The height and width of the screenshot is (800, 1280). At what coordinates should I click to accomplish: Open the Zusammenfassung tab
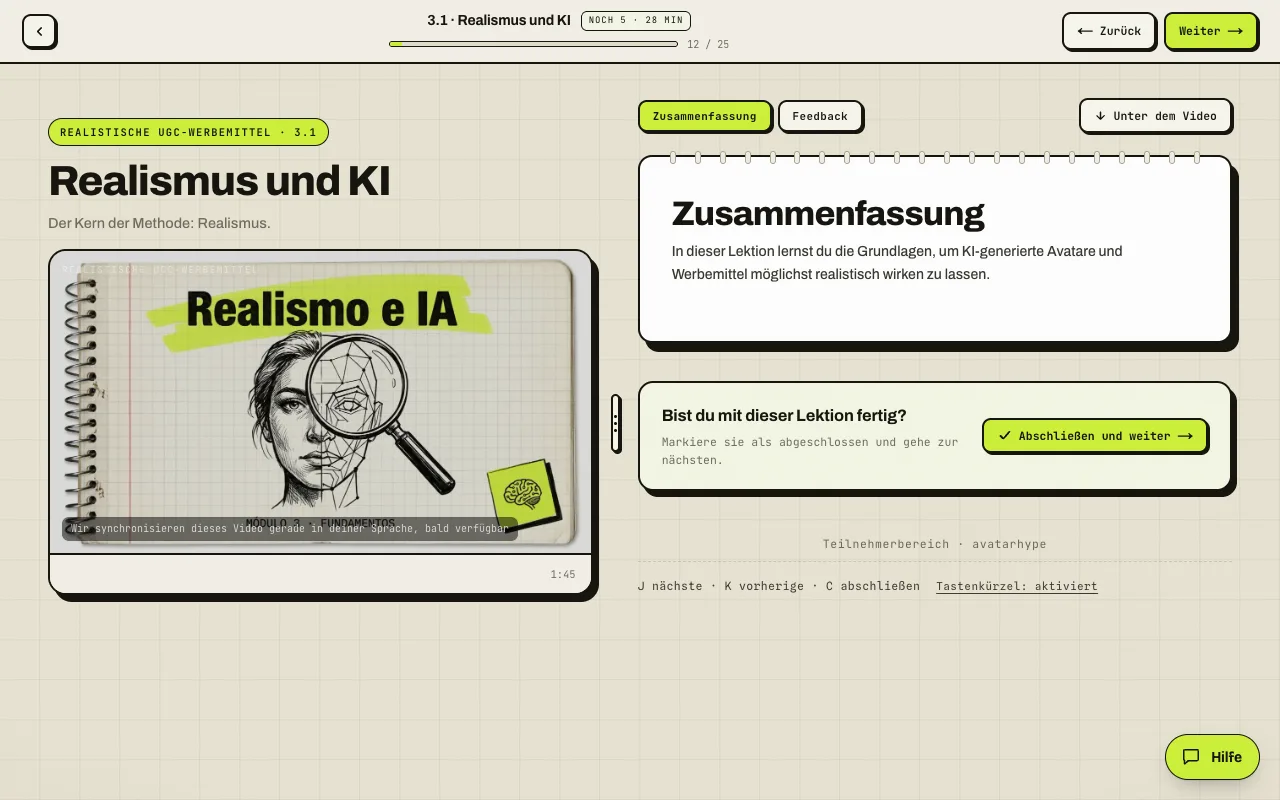[705, 116]
